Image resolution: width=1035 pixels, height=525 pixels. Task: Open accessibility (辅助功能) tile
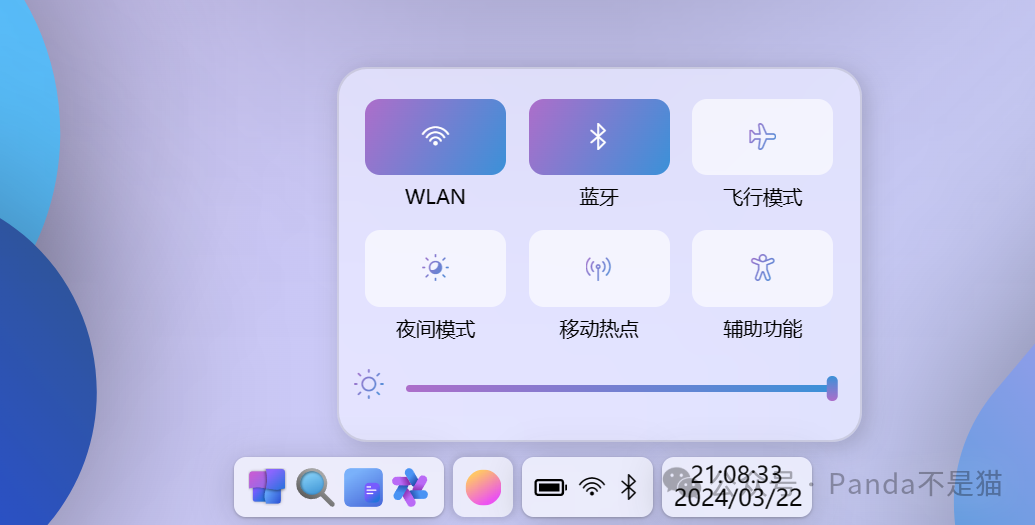[762, 268]
